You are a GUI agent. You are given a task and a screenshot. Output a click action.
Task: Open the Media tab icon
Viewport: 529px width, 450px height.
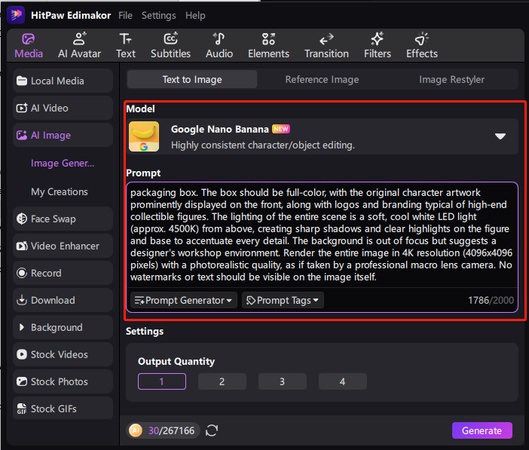pos(28,39)
